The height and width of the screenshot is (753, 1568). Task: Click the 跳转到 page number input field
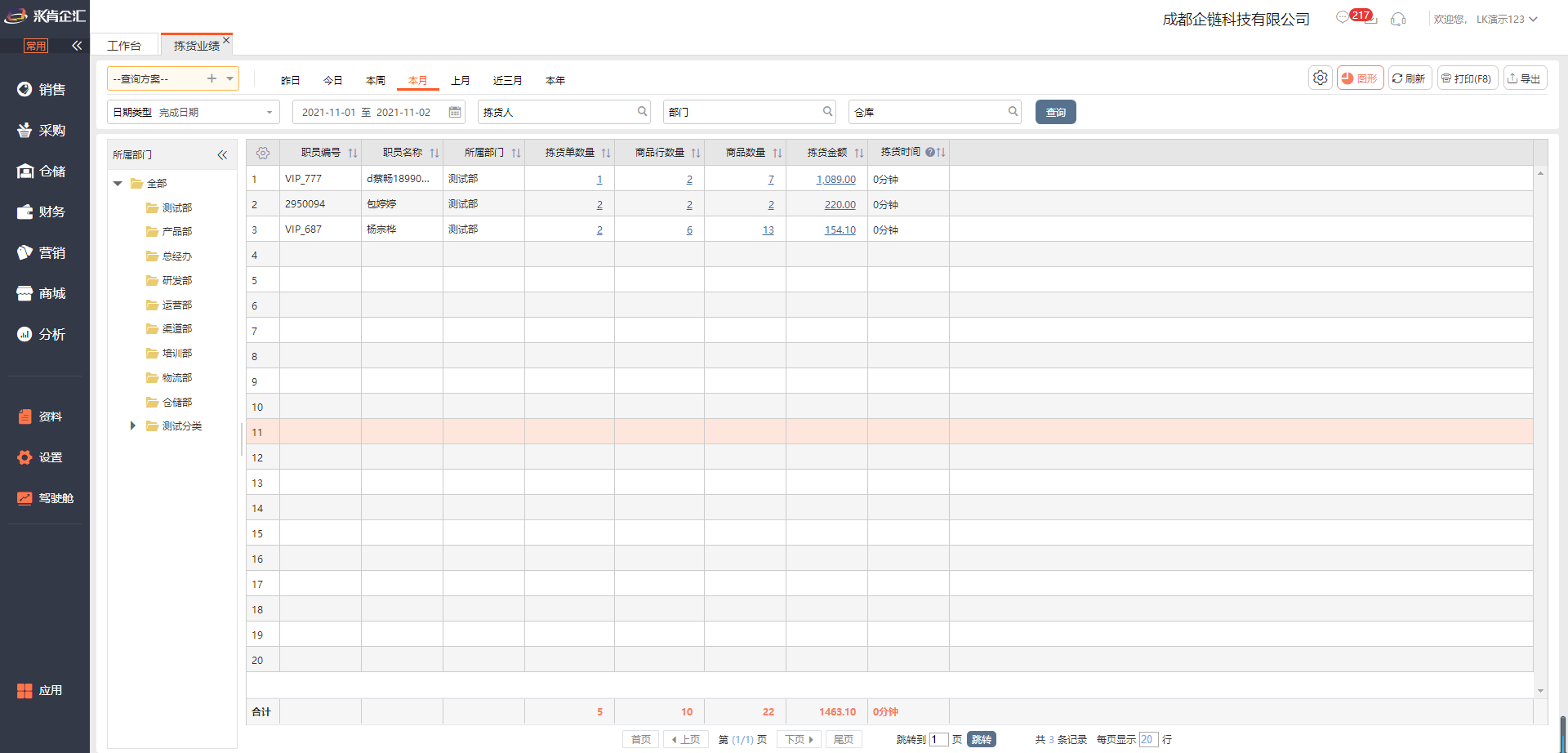pyautogui.click(x=938, y=739)
